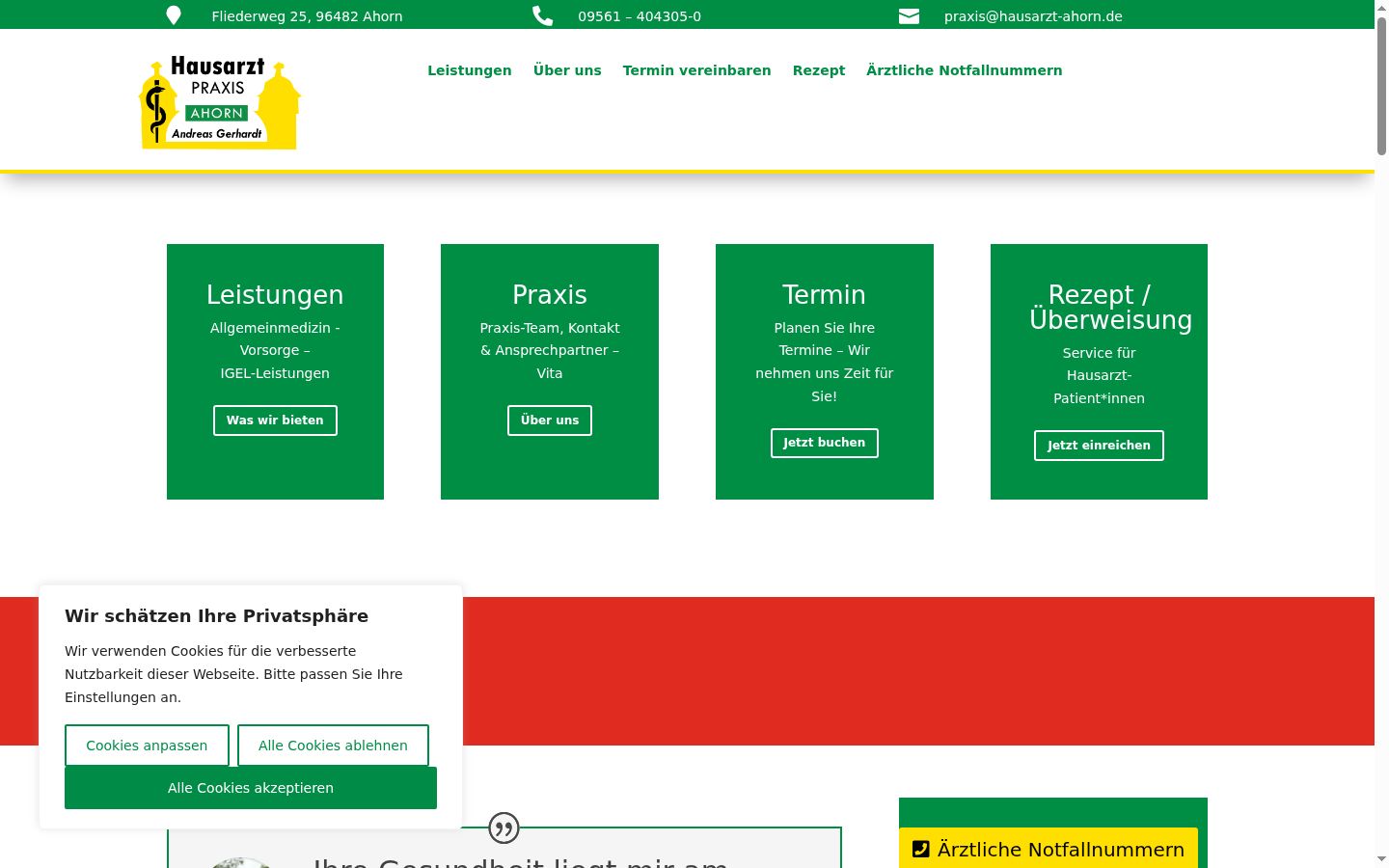Click the scrollbar down arrow
Screen dimensions: 1389x868
(x=1381, y=859)
